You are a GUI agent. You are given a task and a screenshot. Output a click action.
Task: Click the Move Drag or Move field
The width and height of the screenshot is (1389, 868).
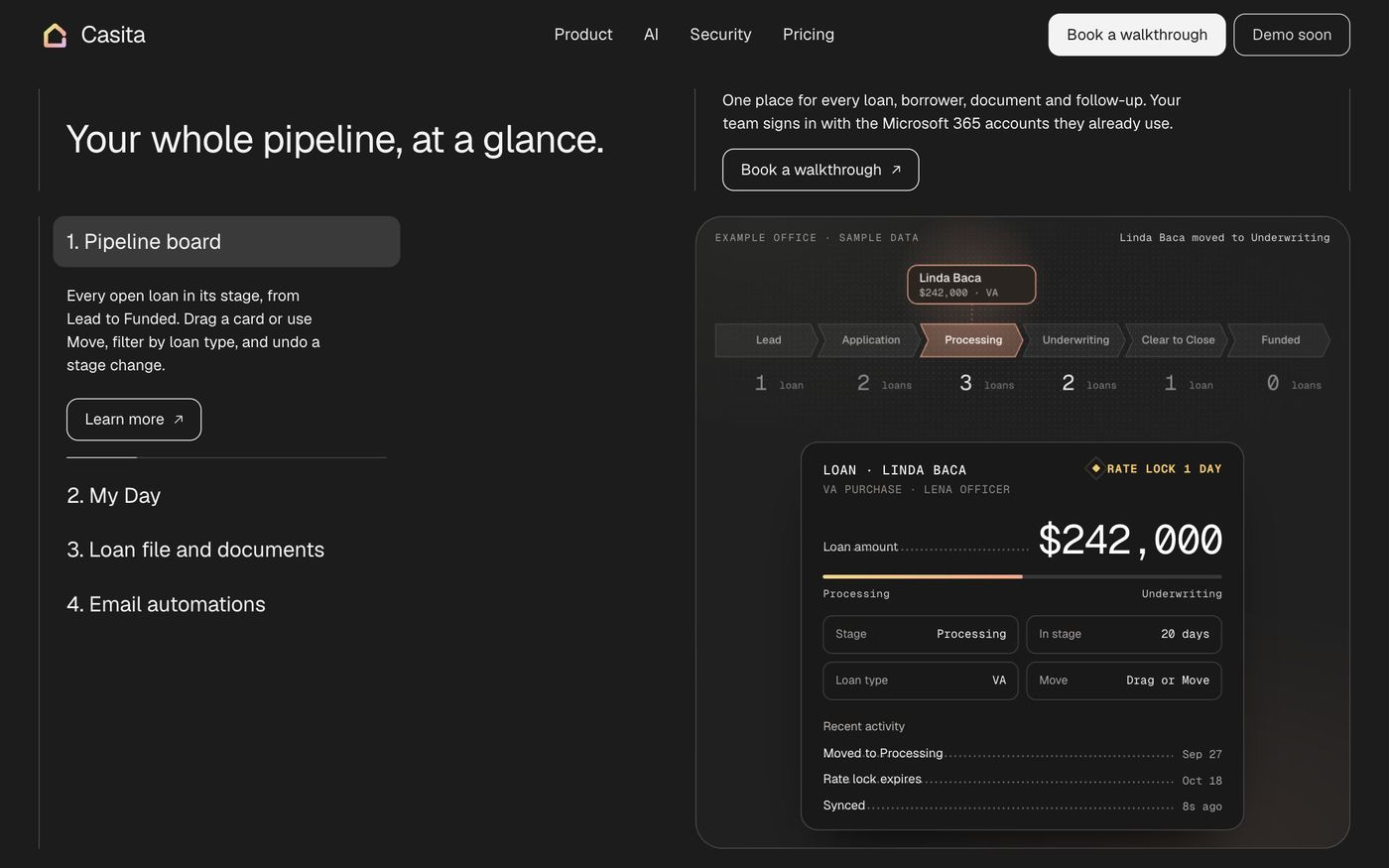(1124, 681)
